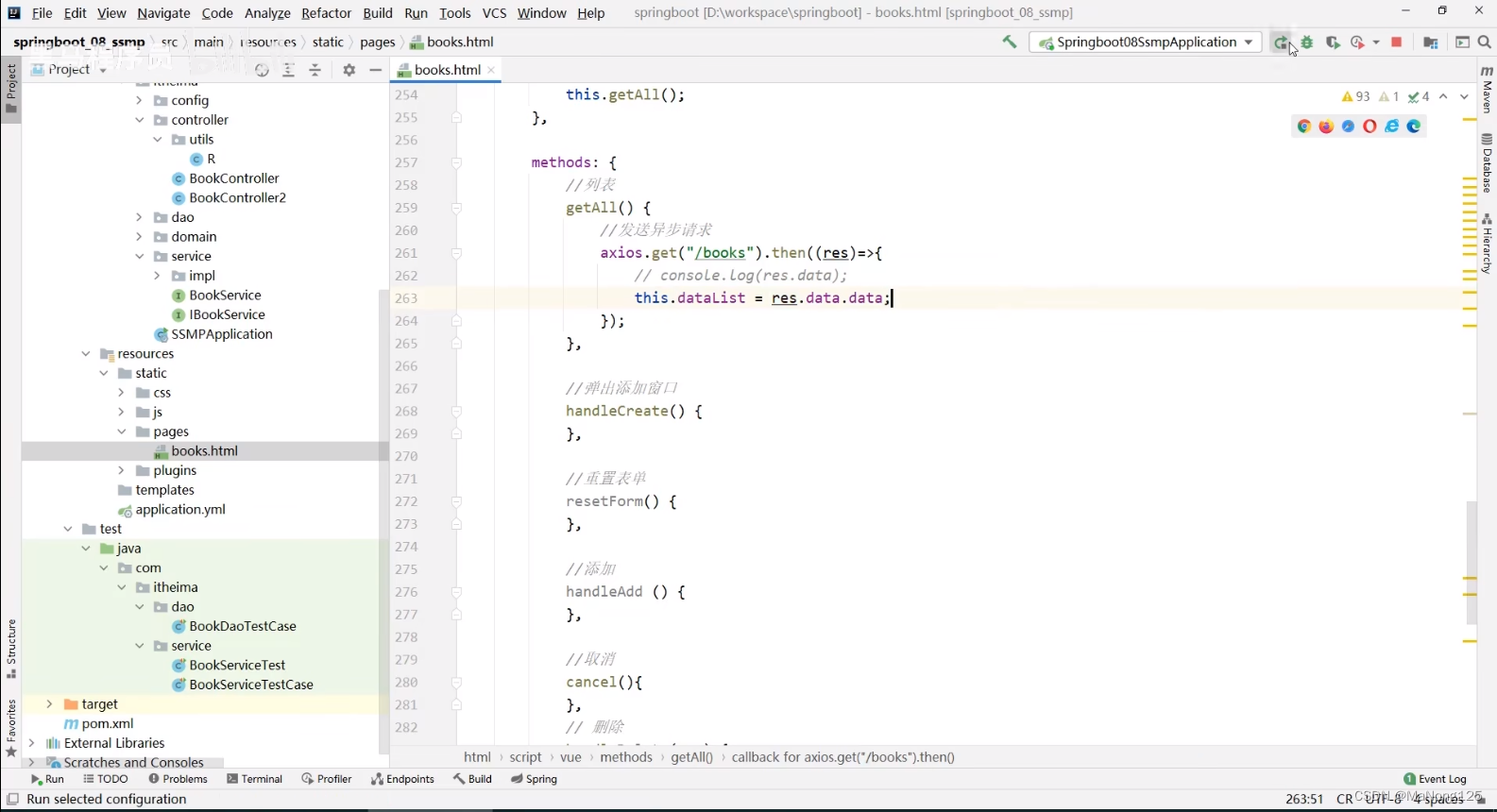Open Project panel settings gear
The width and height of the screenshot is (1497, 812).
[349, 70]
